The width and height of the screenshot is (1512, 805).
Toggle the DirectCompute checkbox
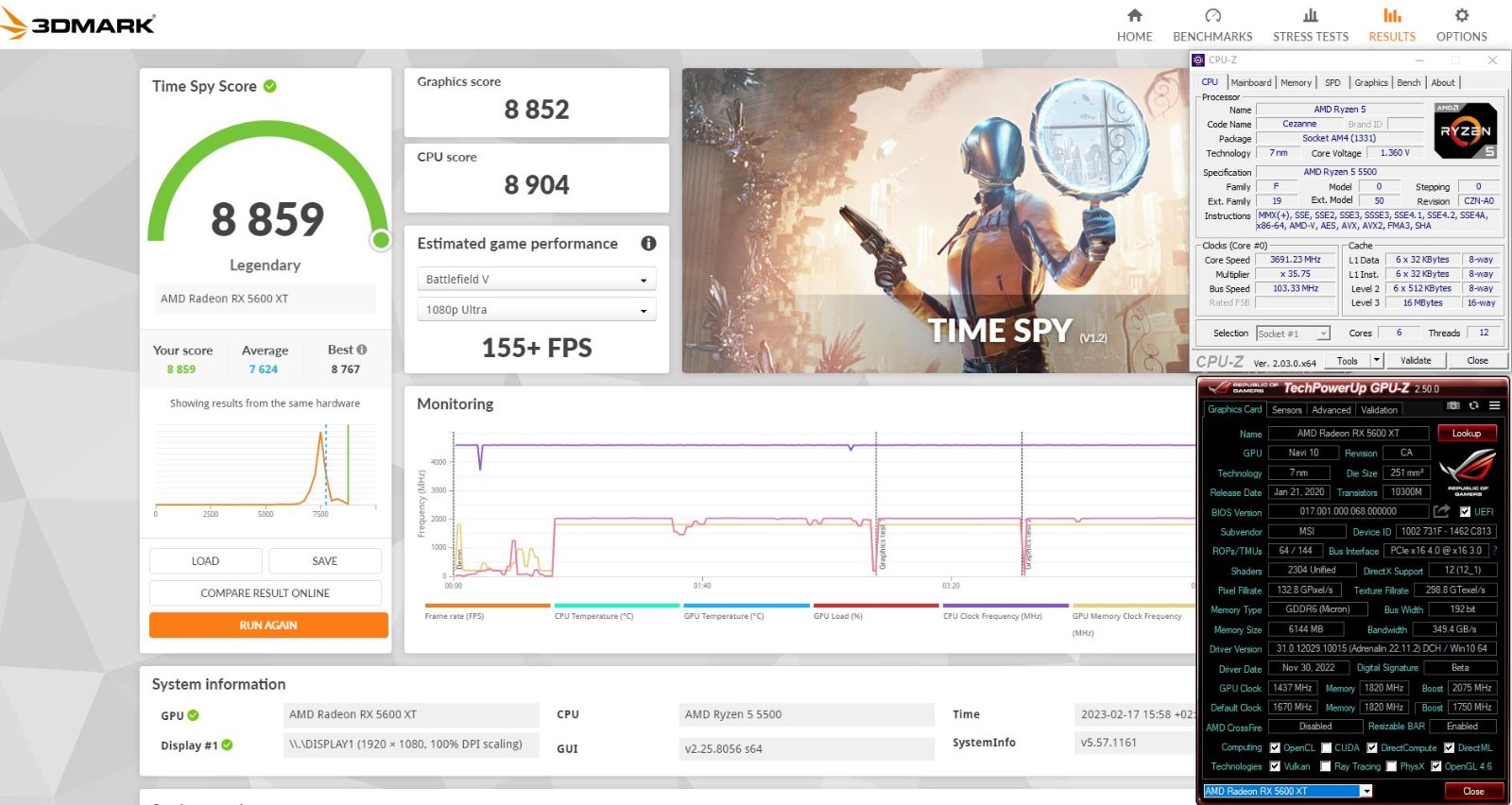point(1372,747)
